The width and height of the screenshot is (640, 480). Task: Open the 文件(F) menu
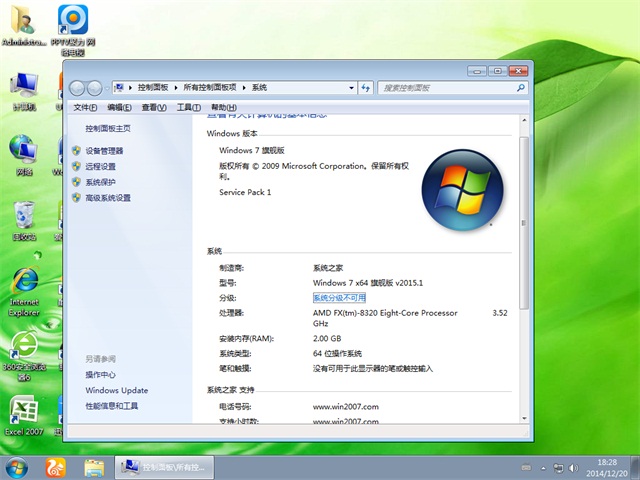pos(85,107)
